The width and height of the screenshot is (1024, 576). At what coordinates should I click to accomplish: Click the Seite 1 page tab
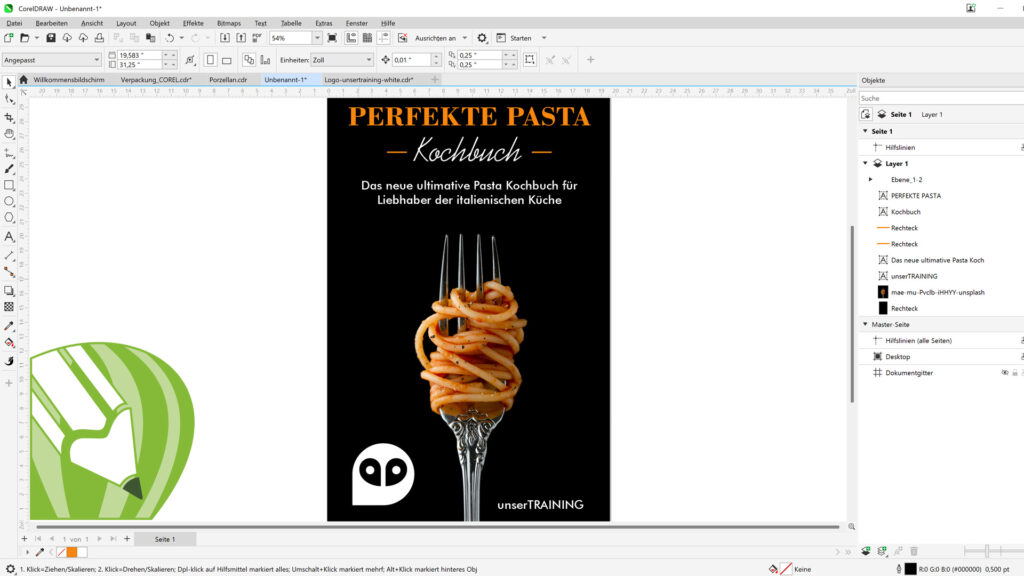point(165,539)
